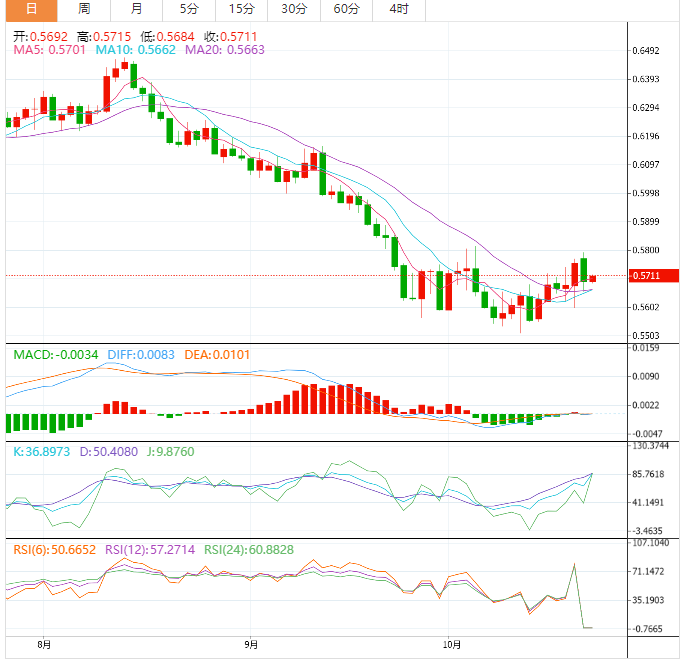Click the 0.0159 MACD axis label
This screenshot has height=671, width=692.
646,348
